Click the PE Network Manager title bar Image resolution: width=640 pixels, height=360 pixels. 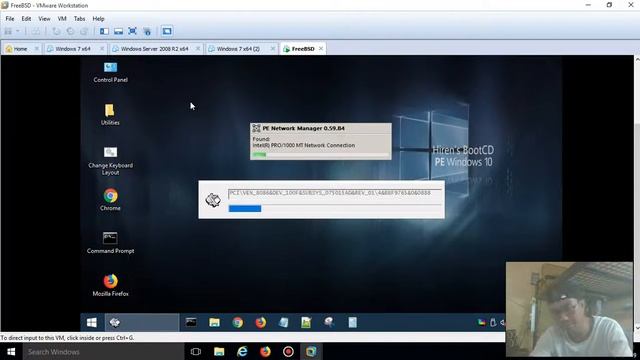(x=320, y=128)
